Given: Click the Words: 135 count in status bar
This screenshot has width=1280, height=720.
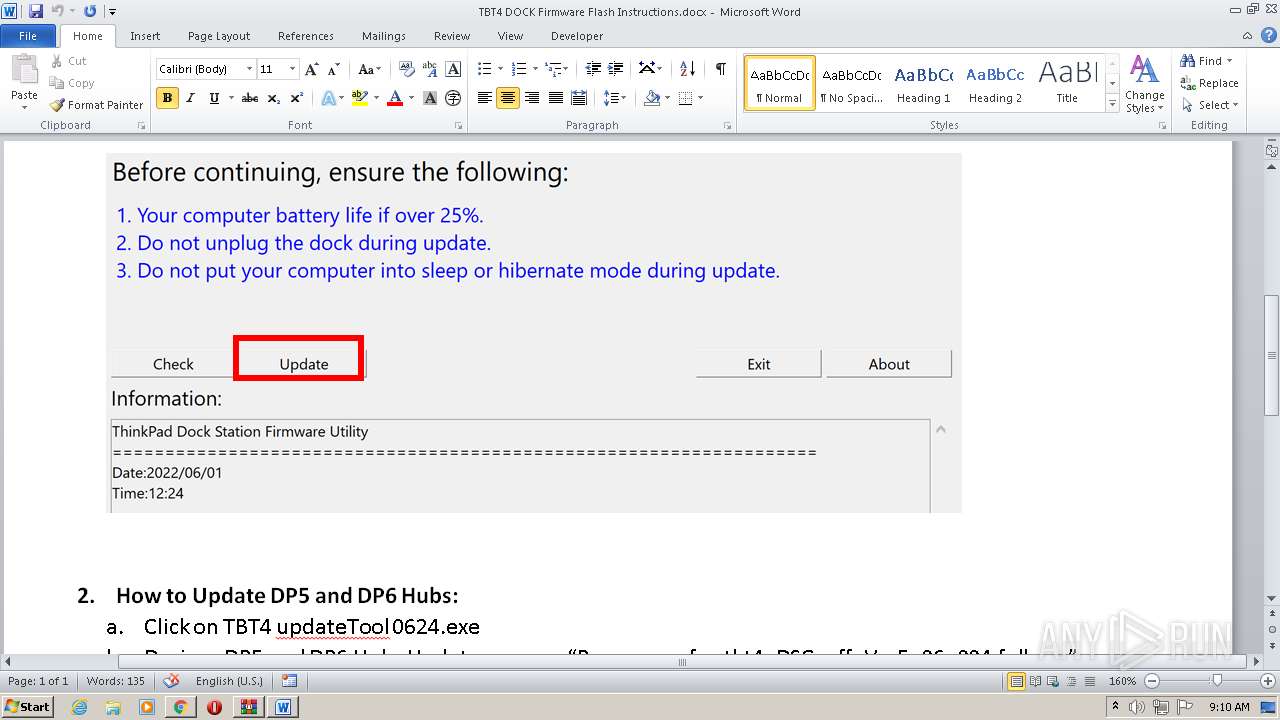Looking at the screenshot, I should 116,681.
